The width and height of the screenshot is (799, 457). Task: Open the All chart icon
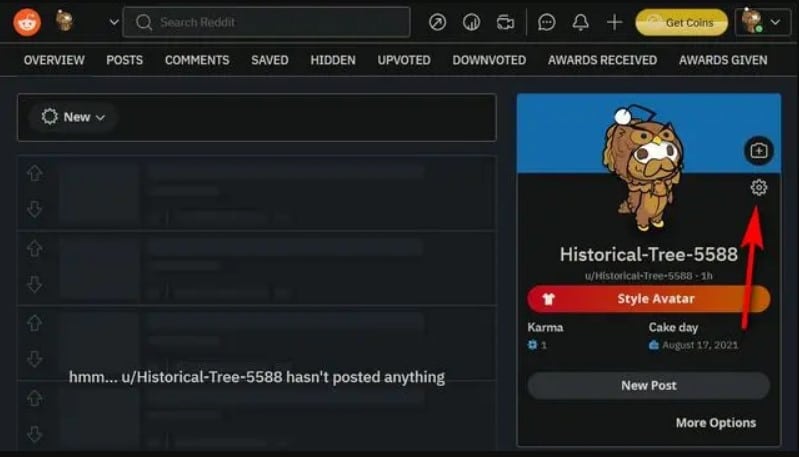(x=471, y=22)
